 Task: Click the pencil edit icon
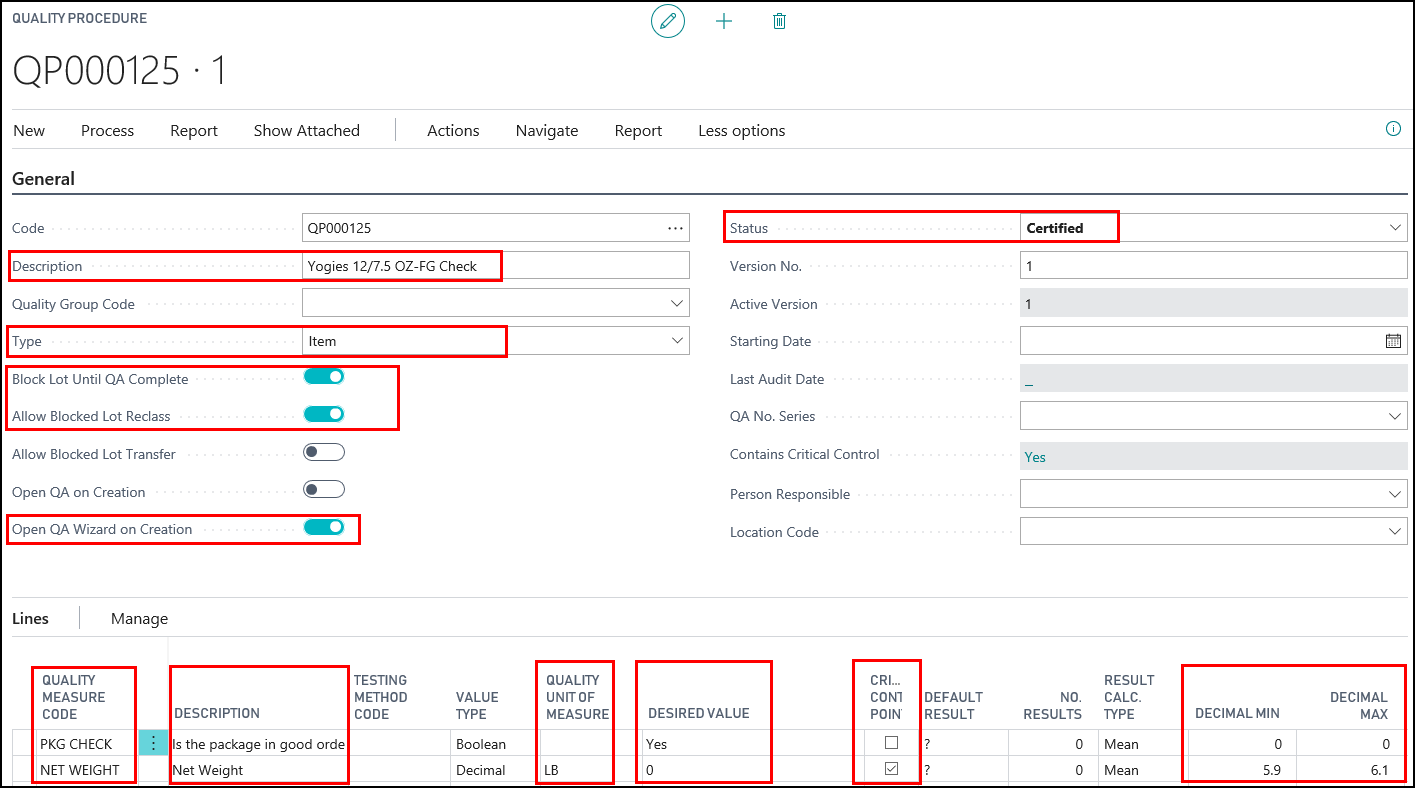click(668, 21)
